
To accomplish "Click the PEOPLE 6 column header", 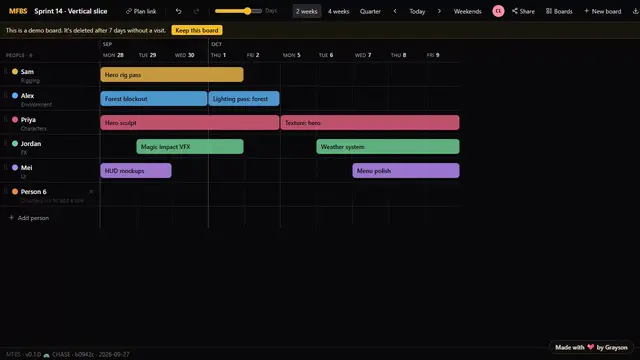I will click(19, 55).
